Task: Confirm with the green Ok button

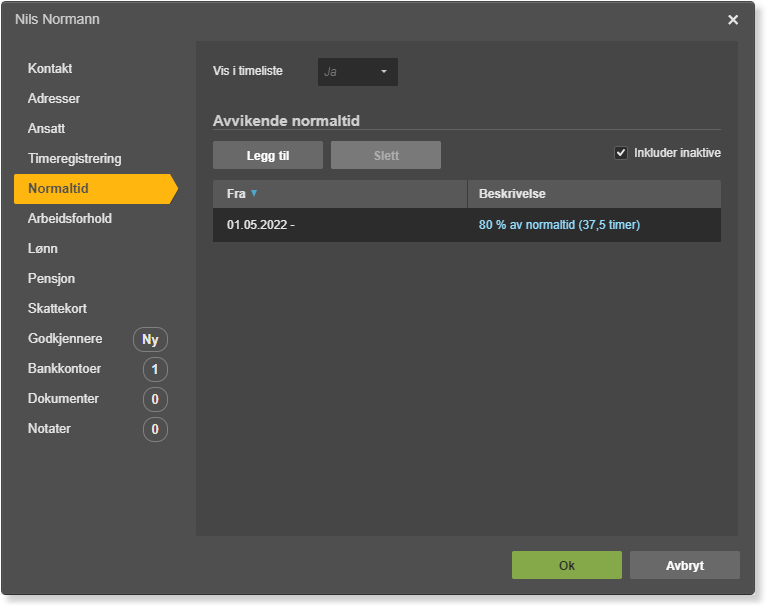Action: [567, 565]
